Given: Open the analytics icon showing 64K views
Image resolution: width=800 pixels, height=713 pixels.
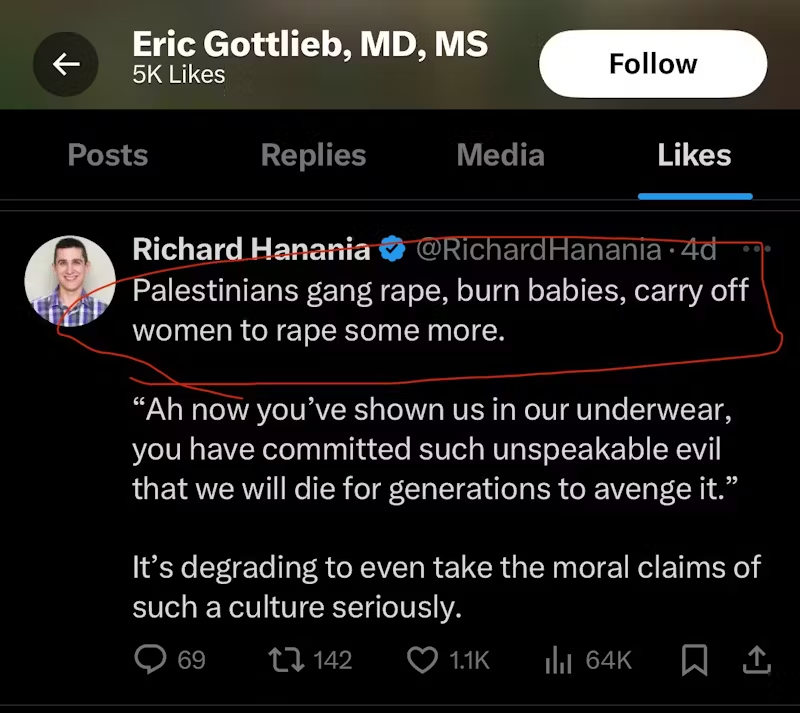Looking at the screenshot, I should [x=556, y=660].
